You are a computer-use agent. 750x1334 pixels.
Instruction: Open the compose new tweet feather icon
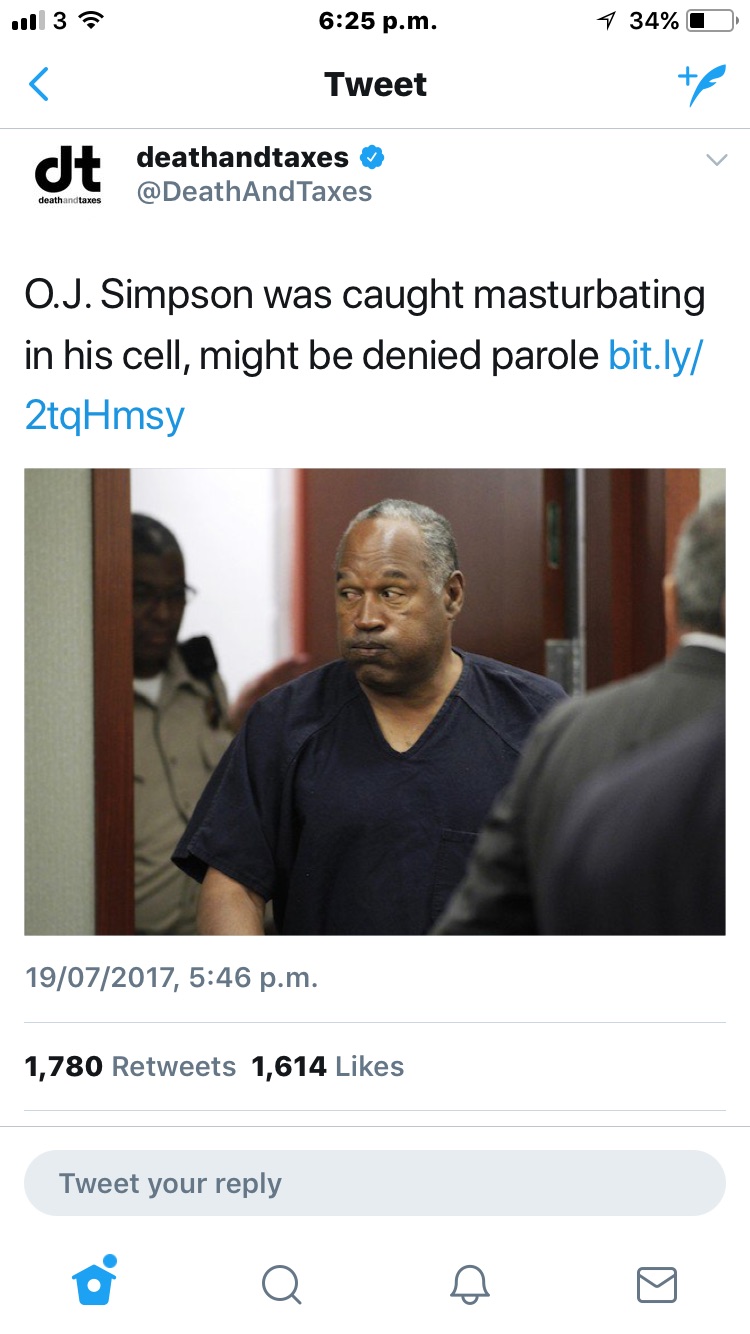(699, 86)
